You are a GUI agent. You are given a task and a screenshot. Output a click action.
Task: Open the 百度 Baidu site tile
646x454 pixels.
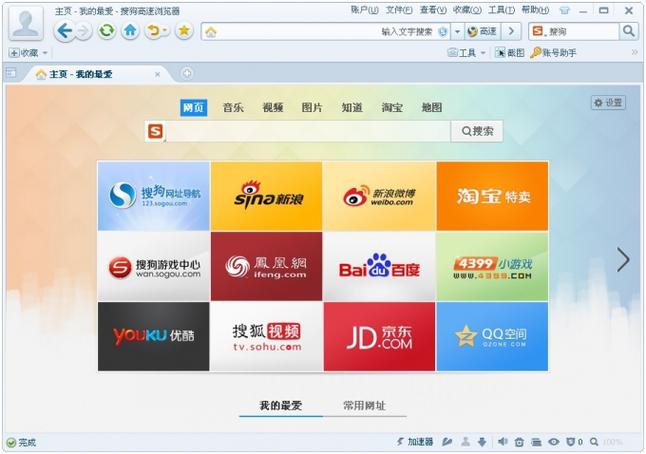click(x=379, y=267)
